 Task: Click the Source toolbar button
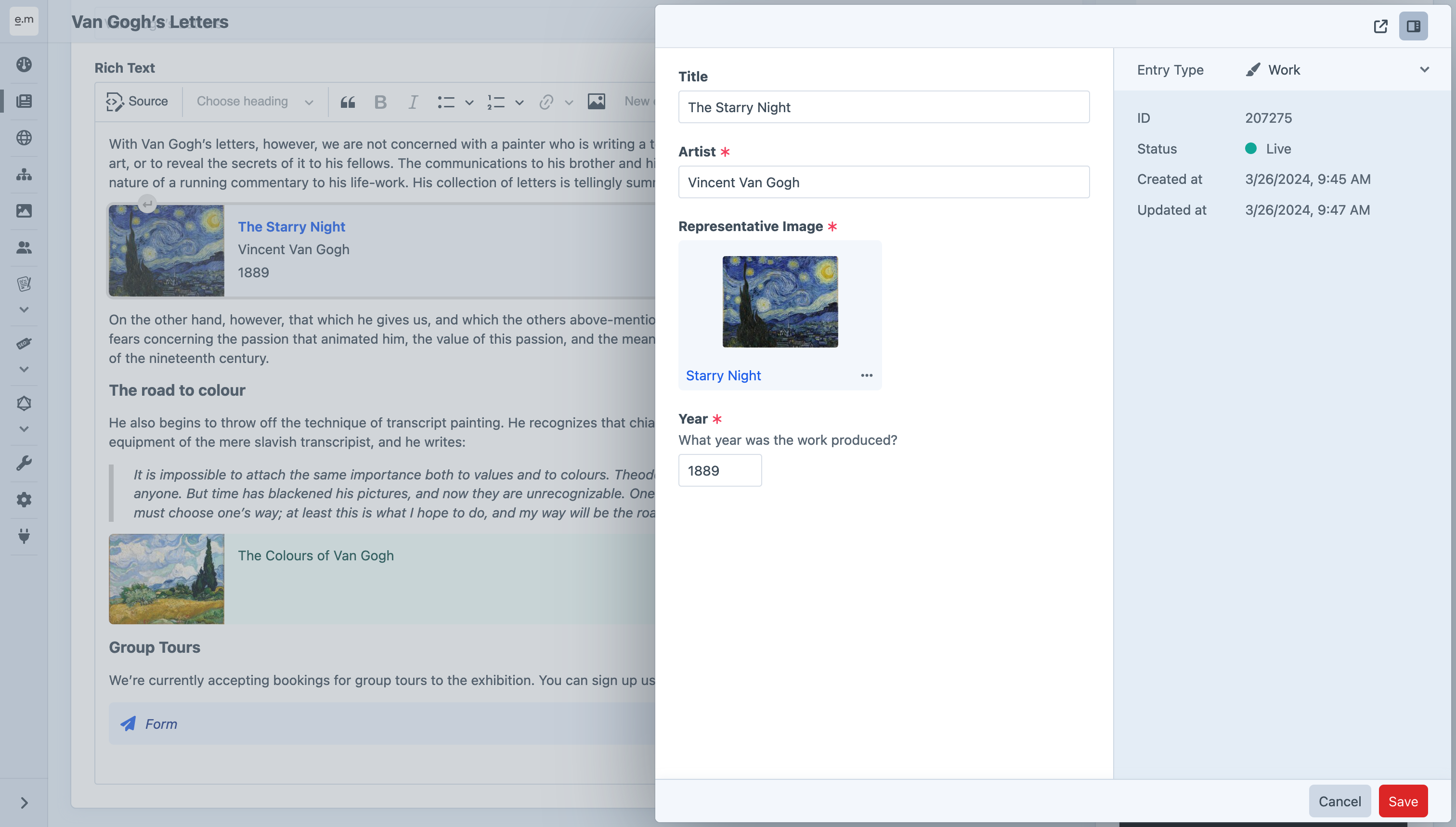137,102
